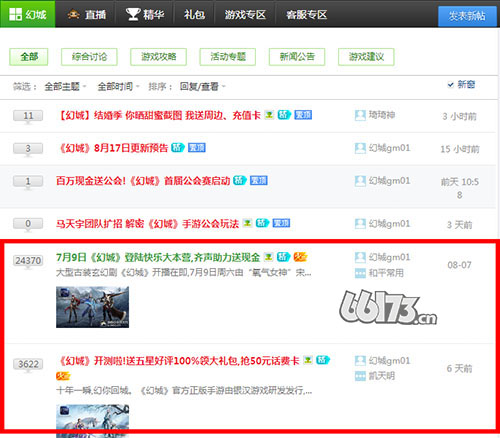Click the avatar icon beside 琦琦神

coord(360,116)
